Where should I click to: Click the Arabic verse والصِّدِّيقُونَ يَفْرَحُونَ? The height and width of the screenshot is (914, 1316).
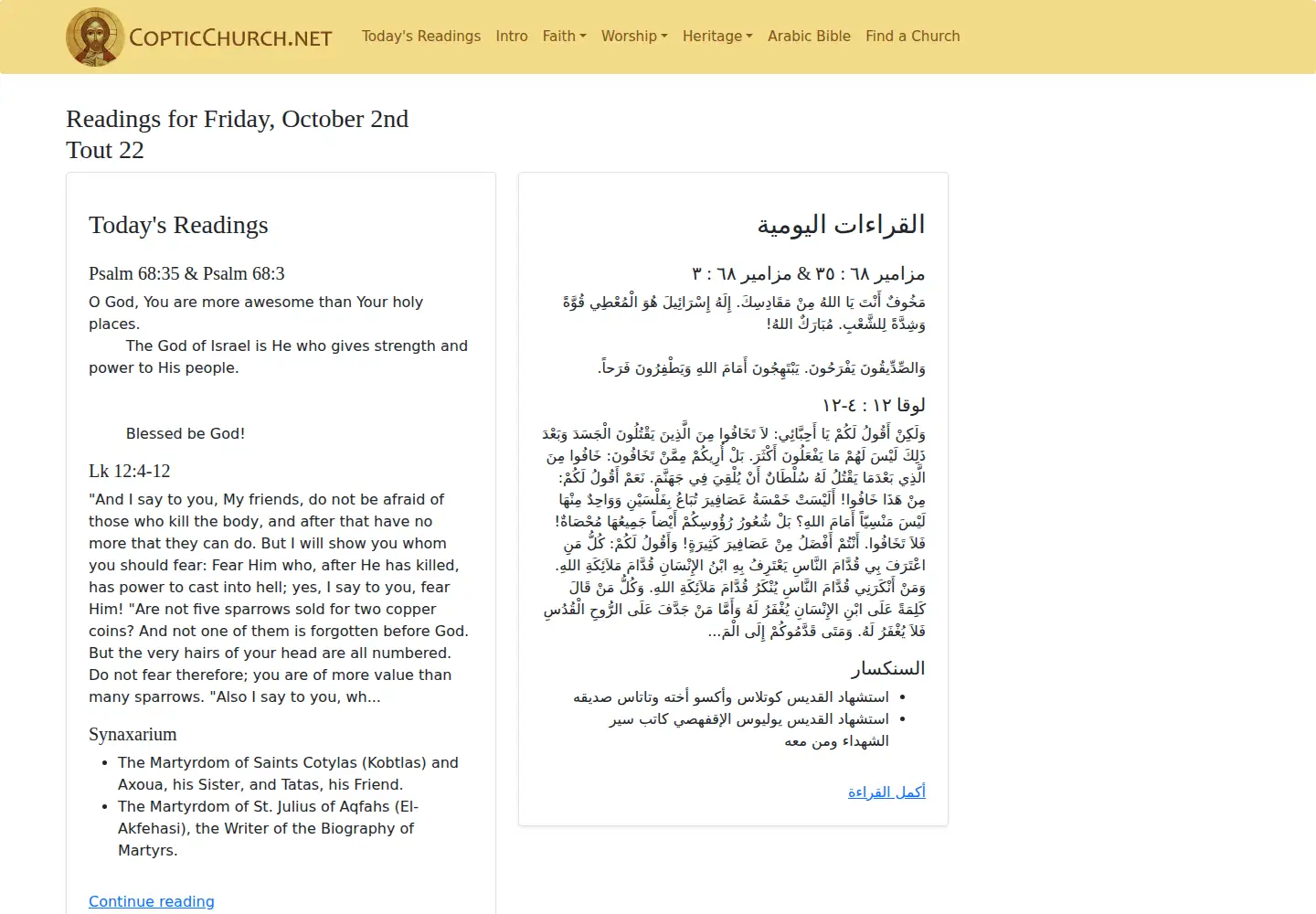pyautogui.click(x=761, y=367)
